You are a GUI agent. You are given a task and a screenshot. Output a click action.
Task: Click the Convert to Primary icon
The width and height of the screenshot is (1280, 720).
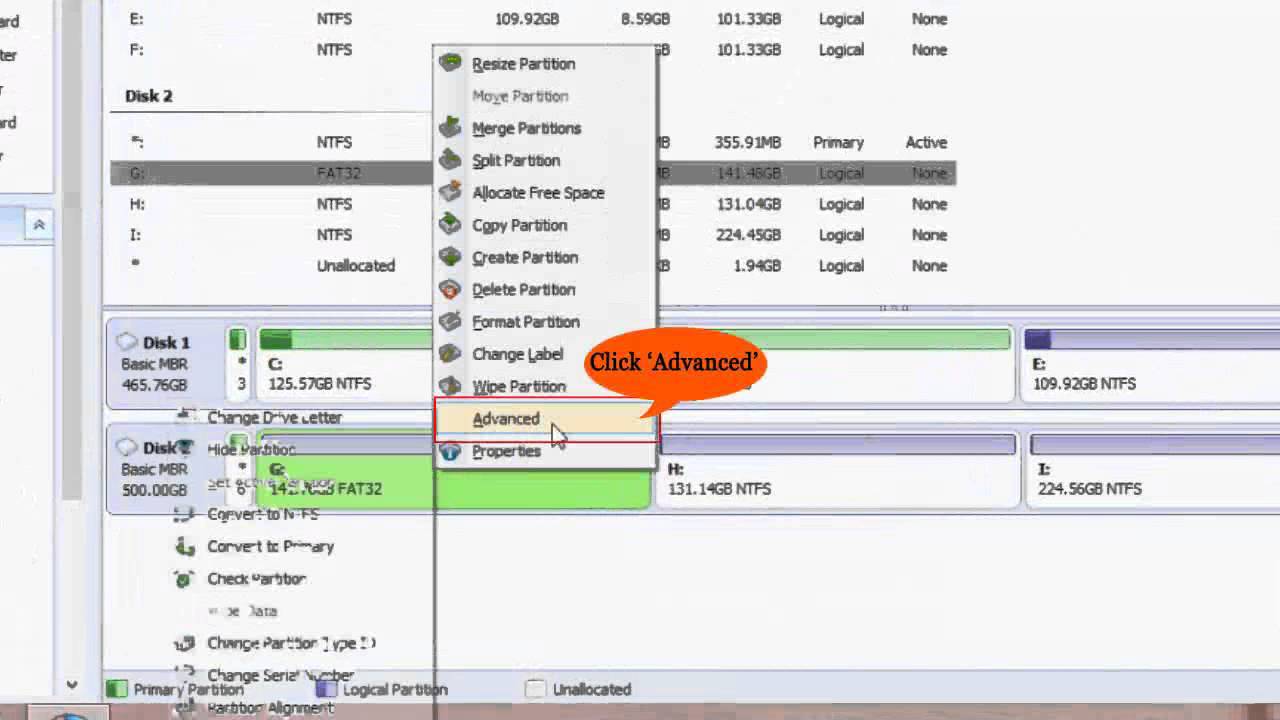(x=184, y=546)
